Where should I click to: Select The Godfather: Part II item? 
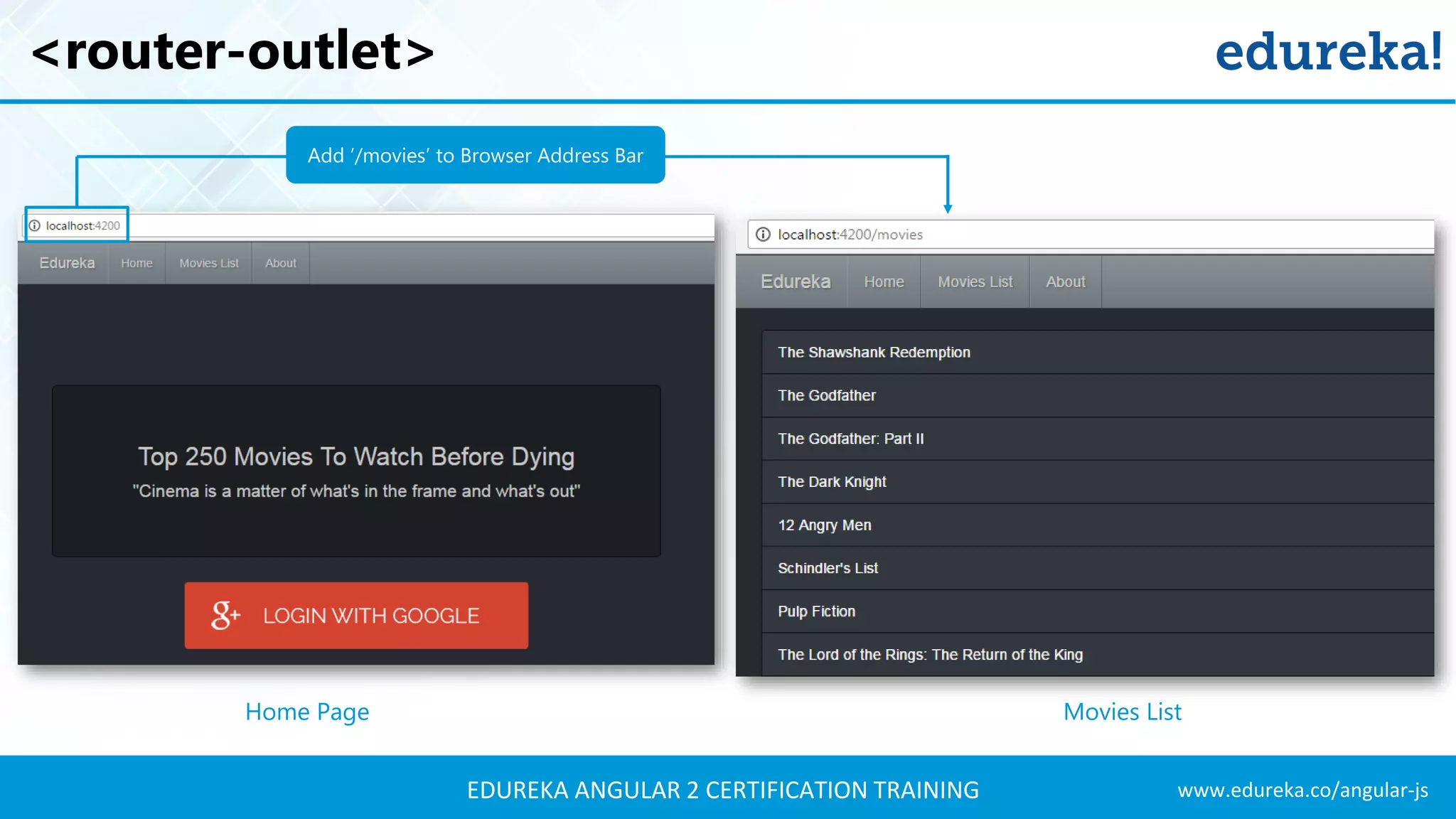[850, 439]
